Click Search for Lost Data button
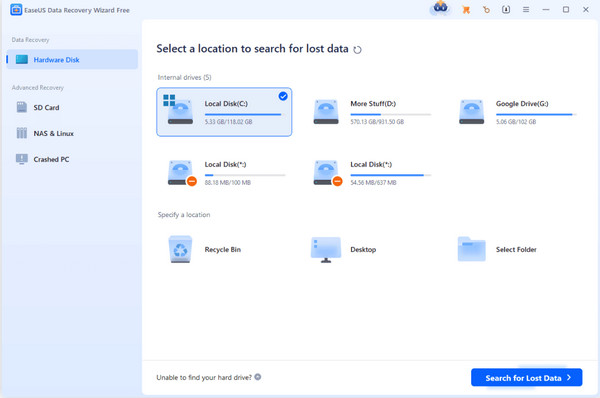The width and height of the screenshot is (600, 398). [527, 377]
